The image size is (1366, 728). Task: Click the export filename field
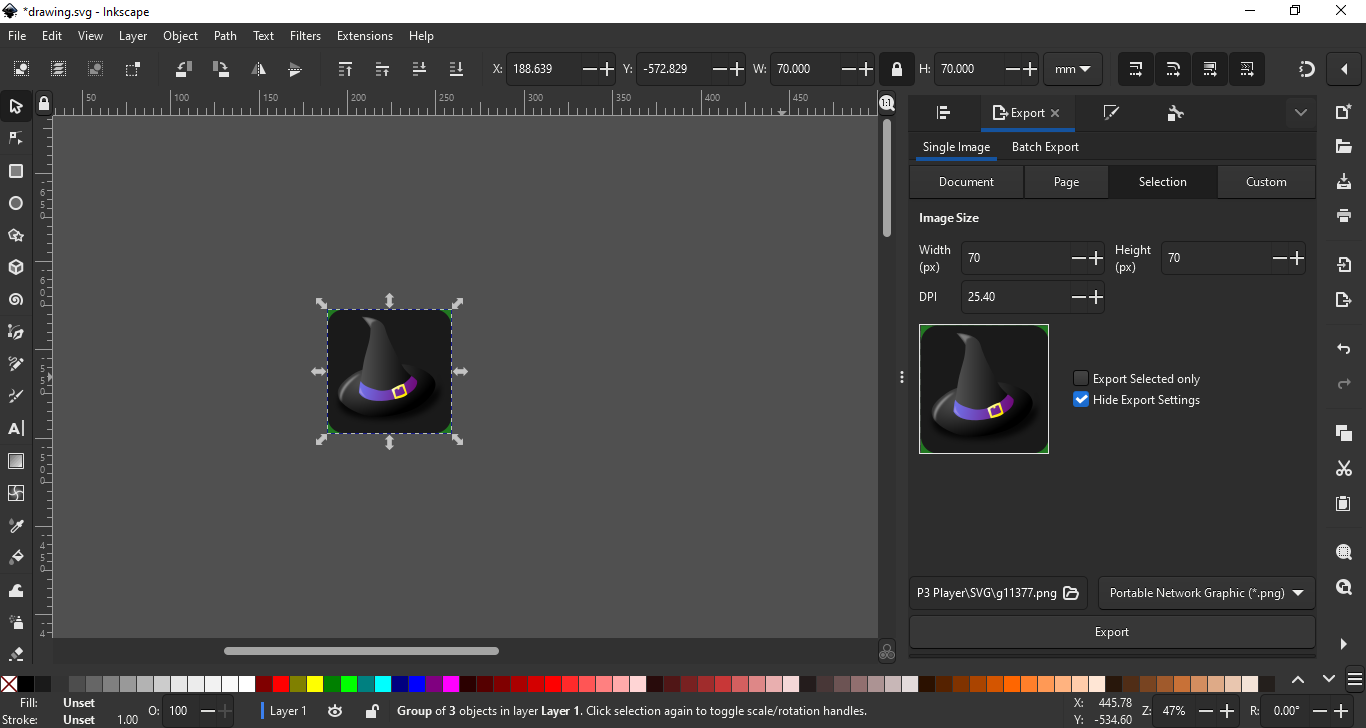pyautogui.click(x=986, y=593)
